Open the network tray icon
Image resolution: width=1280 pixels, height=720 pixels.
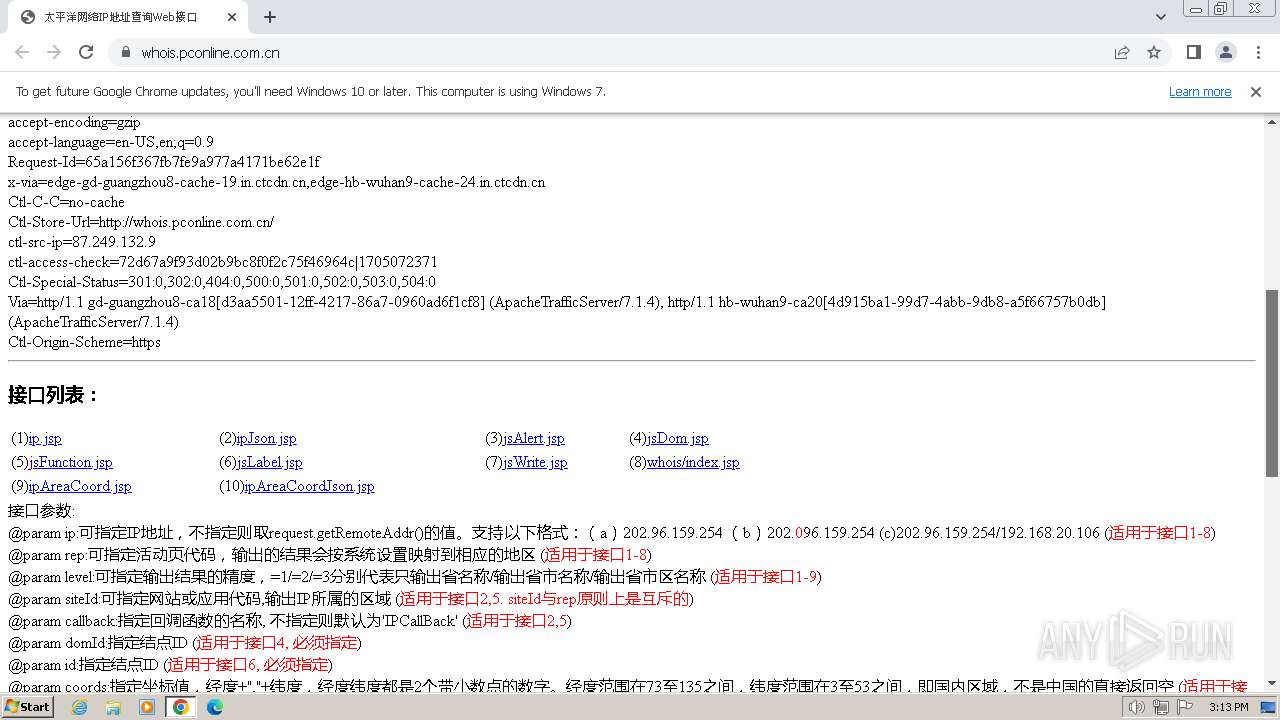1160,707
